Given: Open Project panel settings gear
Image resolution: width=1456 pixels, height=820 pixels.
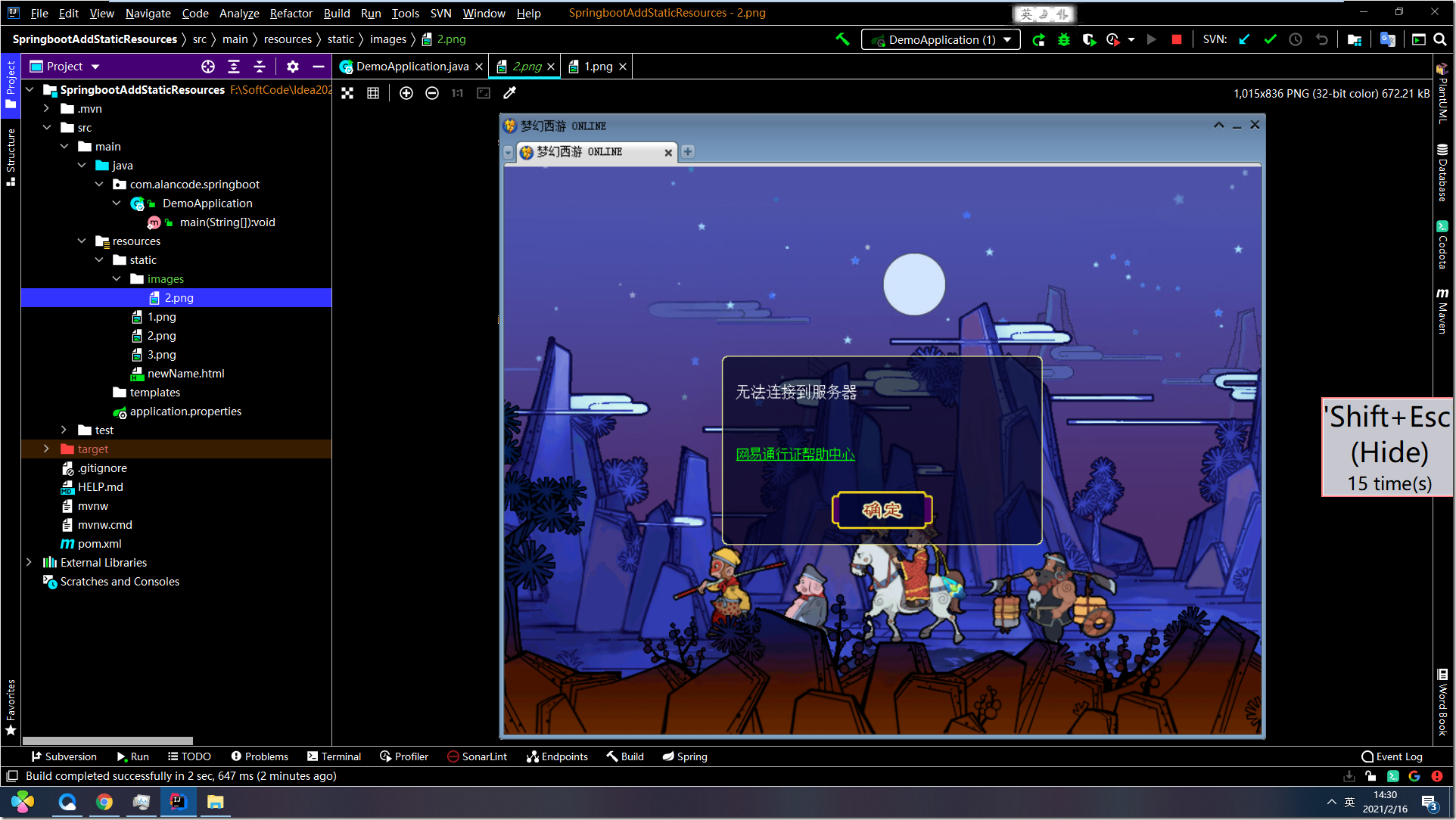Looking at the screenshot, I should tap(293, 67).
